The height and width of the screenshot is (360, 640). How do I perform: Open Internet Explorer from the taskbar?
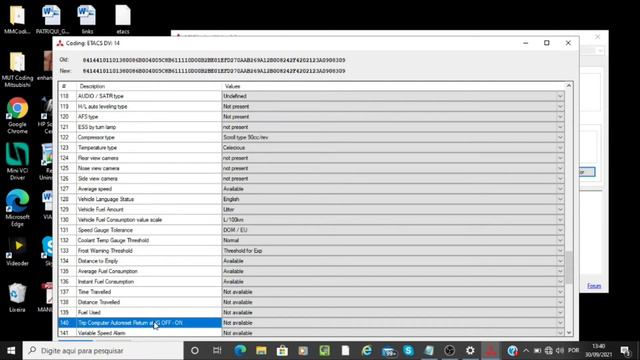pos(367,351)
